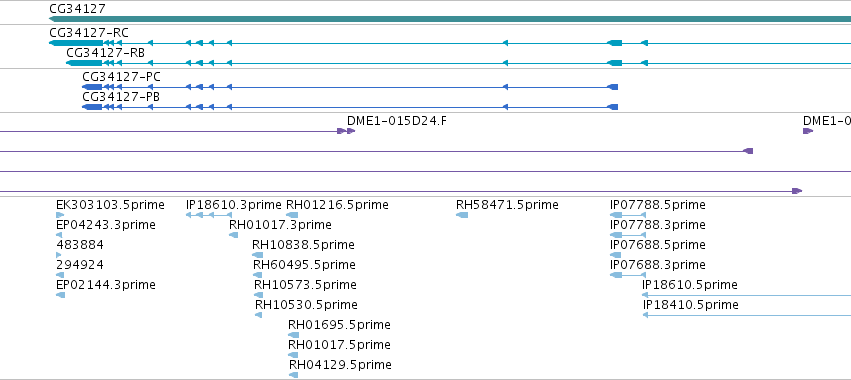
Task: Select the thick left-end exon of CG34127-RC
Action: [76, 43]
